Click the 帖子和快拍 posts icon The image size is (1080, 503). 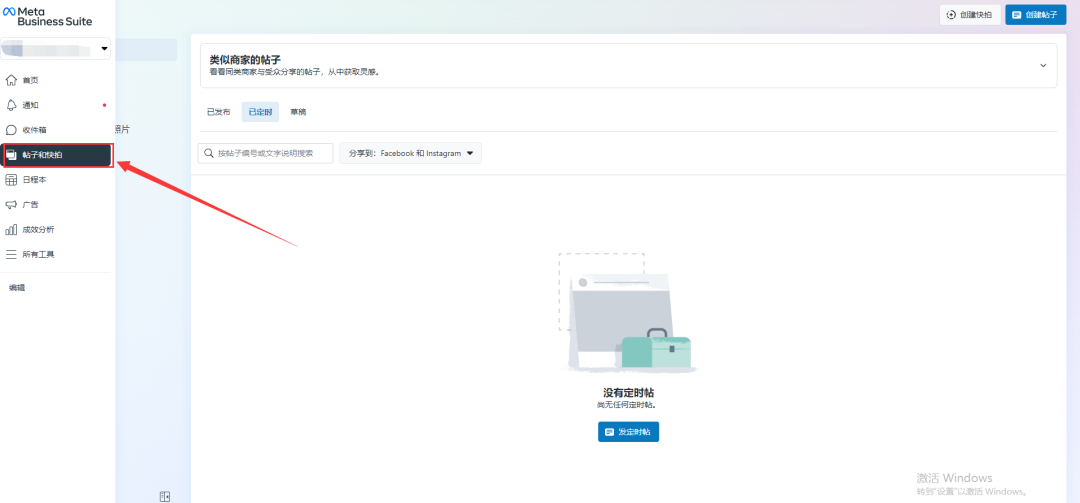tap(11, 155)
